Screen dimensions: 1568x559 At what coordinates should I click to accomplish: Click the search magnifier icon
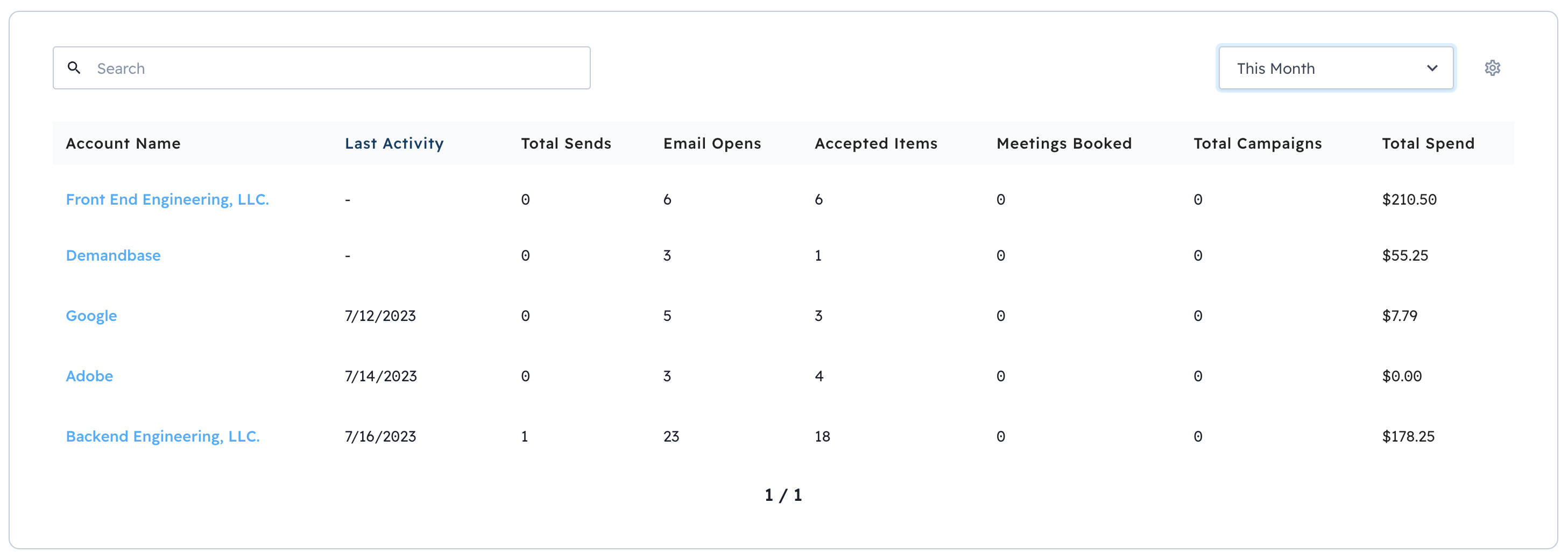(74, 68)
